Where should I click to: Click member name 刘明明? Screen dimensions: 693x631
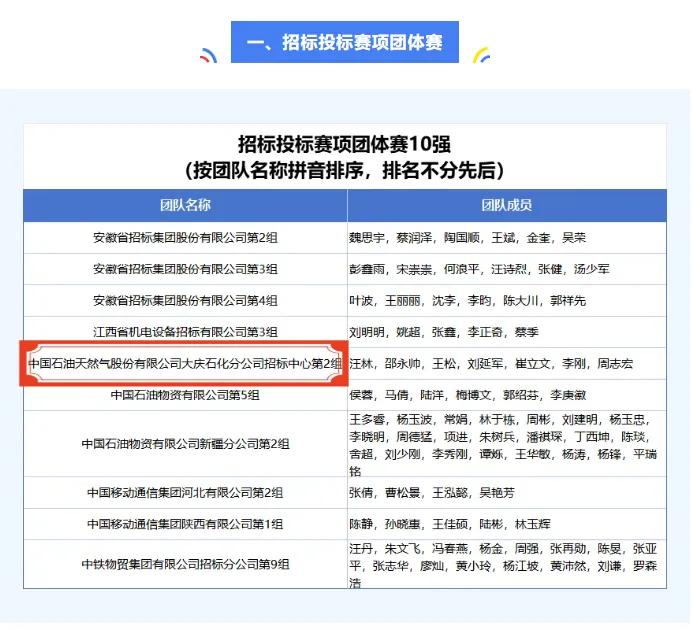pos(367,332)
